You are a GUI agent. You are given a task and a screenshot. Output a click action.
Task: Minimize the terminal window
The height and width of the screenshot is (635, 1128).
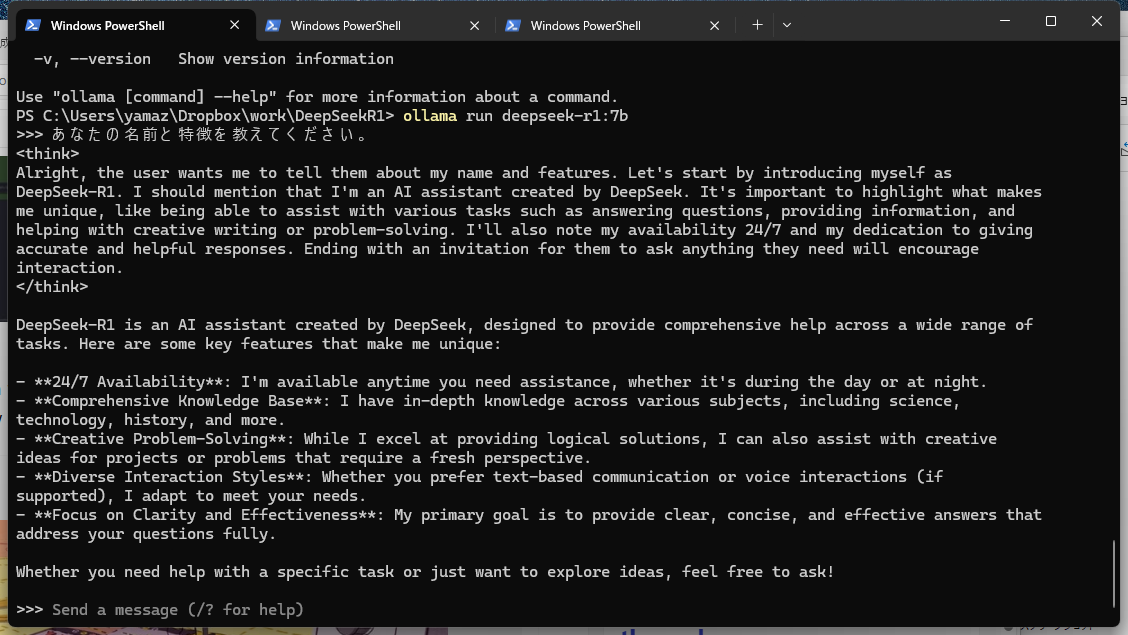click(1005, 21)
